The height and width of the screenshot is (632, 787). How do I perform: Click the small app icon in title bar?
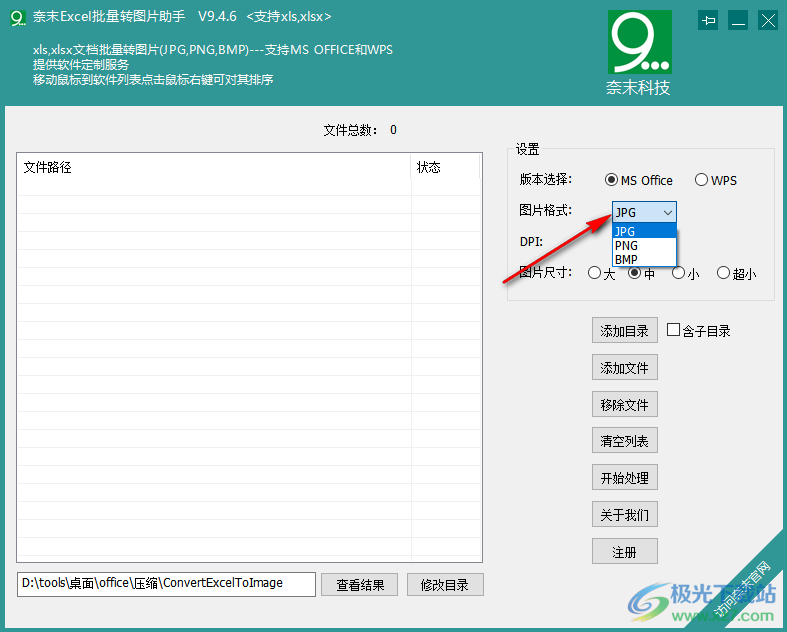pos(18,18)
